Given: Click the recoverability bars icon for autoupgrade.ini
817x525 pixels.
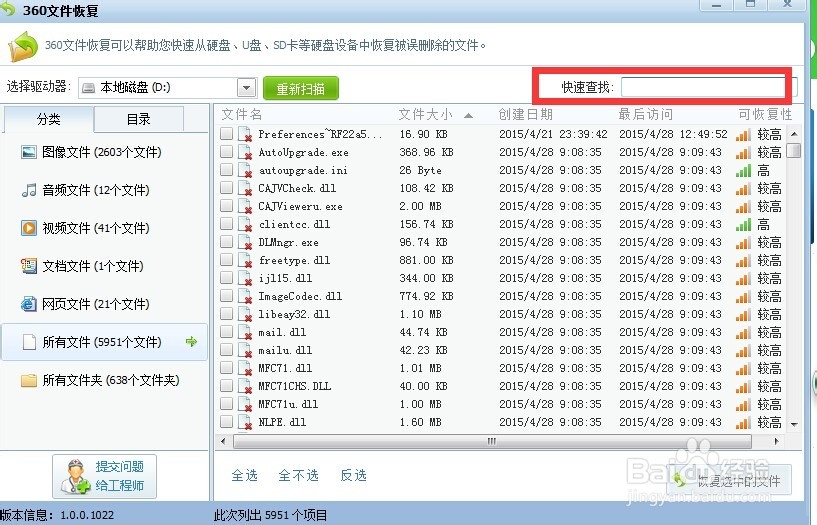Looking at the screenshot, I should (x=743, y=170).
